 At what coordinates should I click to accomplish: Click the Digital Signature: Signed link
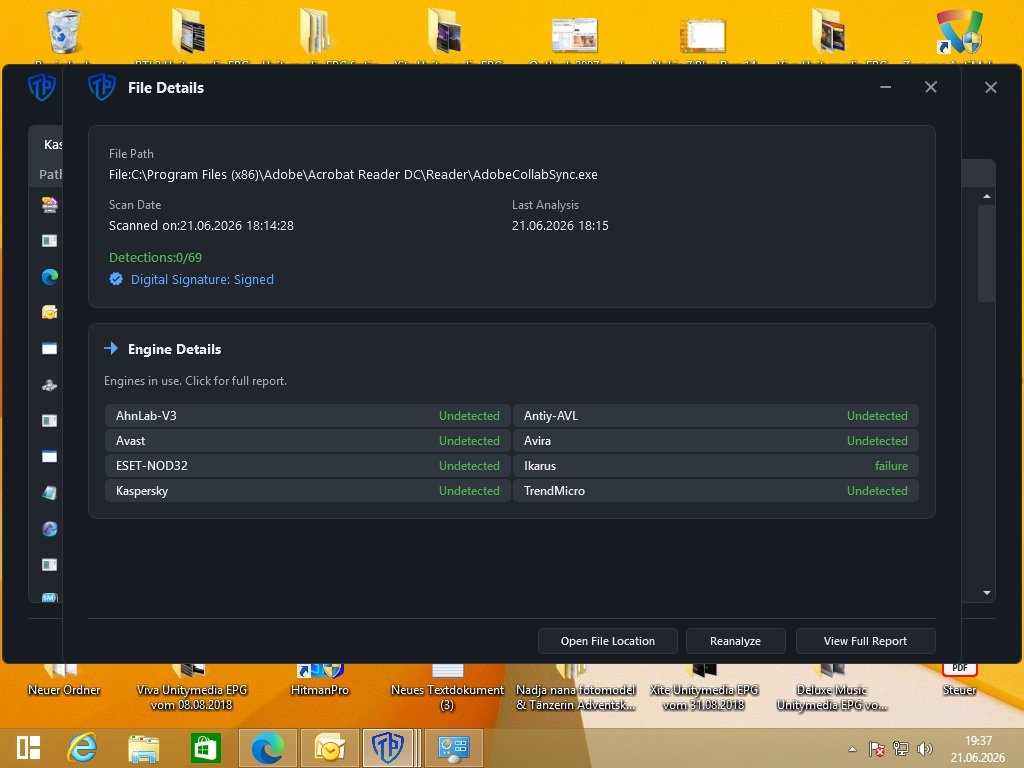(x=202, y=280)
